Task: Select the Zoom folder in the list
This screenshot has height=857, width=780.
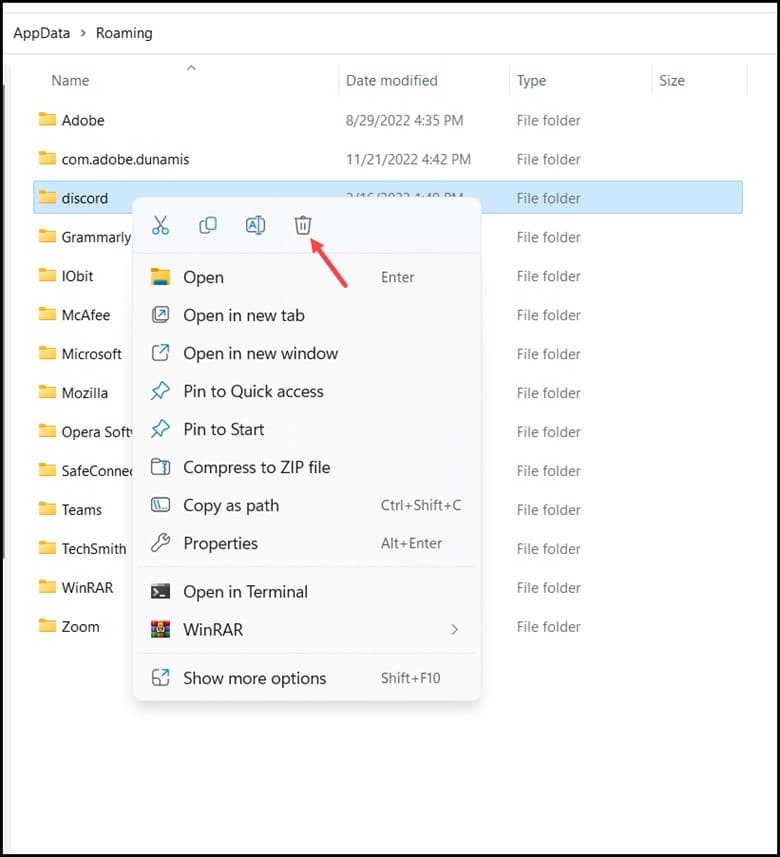Action: pyautogui.click(x=80, y=627)
